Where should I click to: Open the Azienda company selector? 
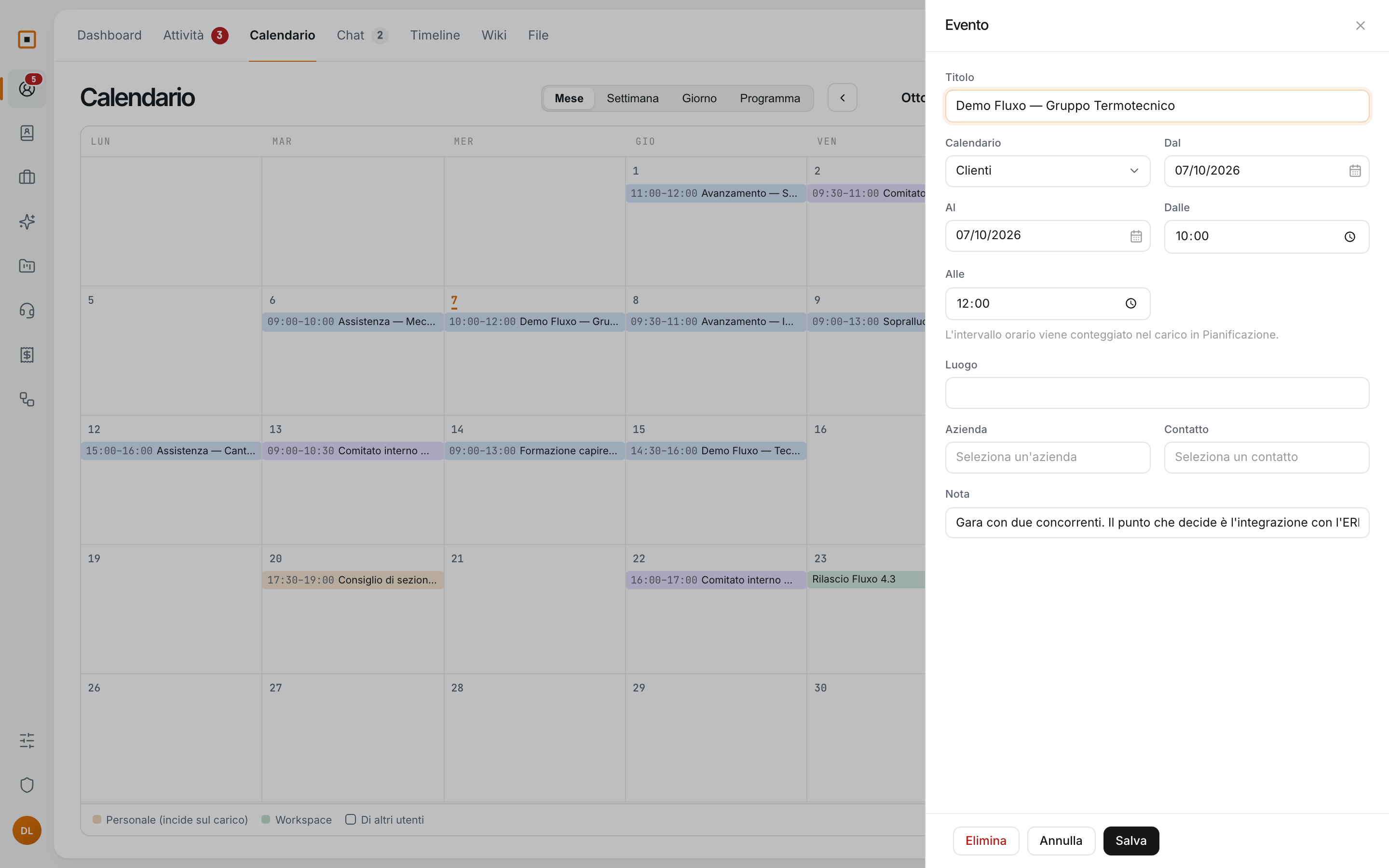tap(1048, 458)
